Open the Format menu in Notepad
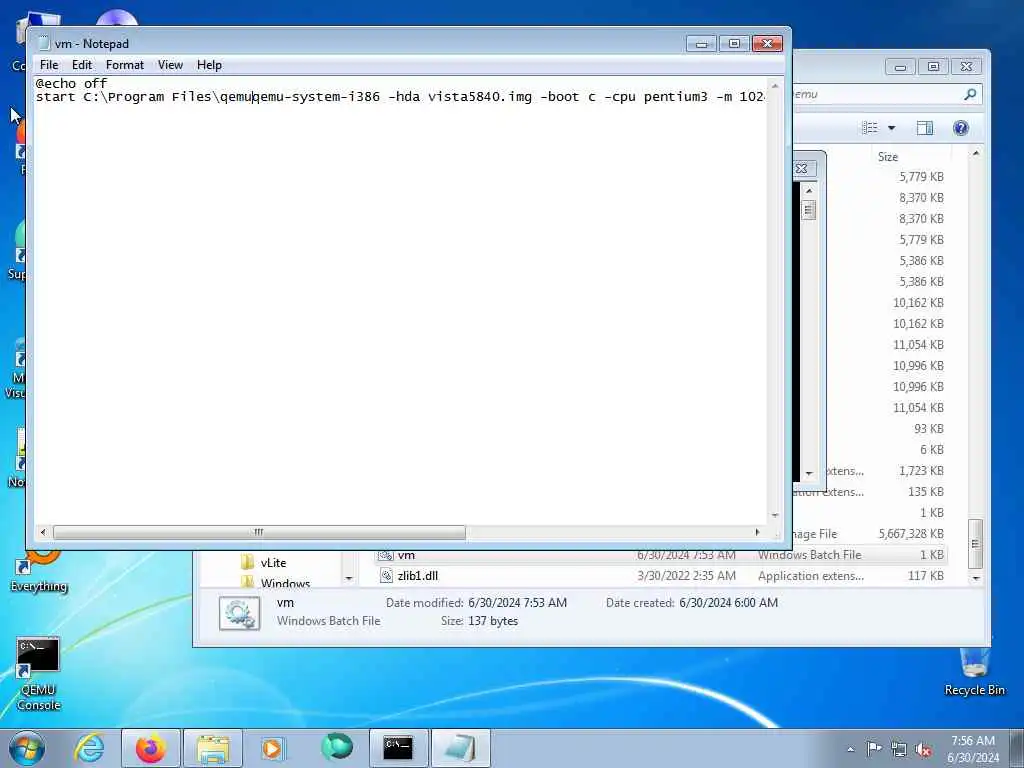1024x768 pixels. 124,65
